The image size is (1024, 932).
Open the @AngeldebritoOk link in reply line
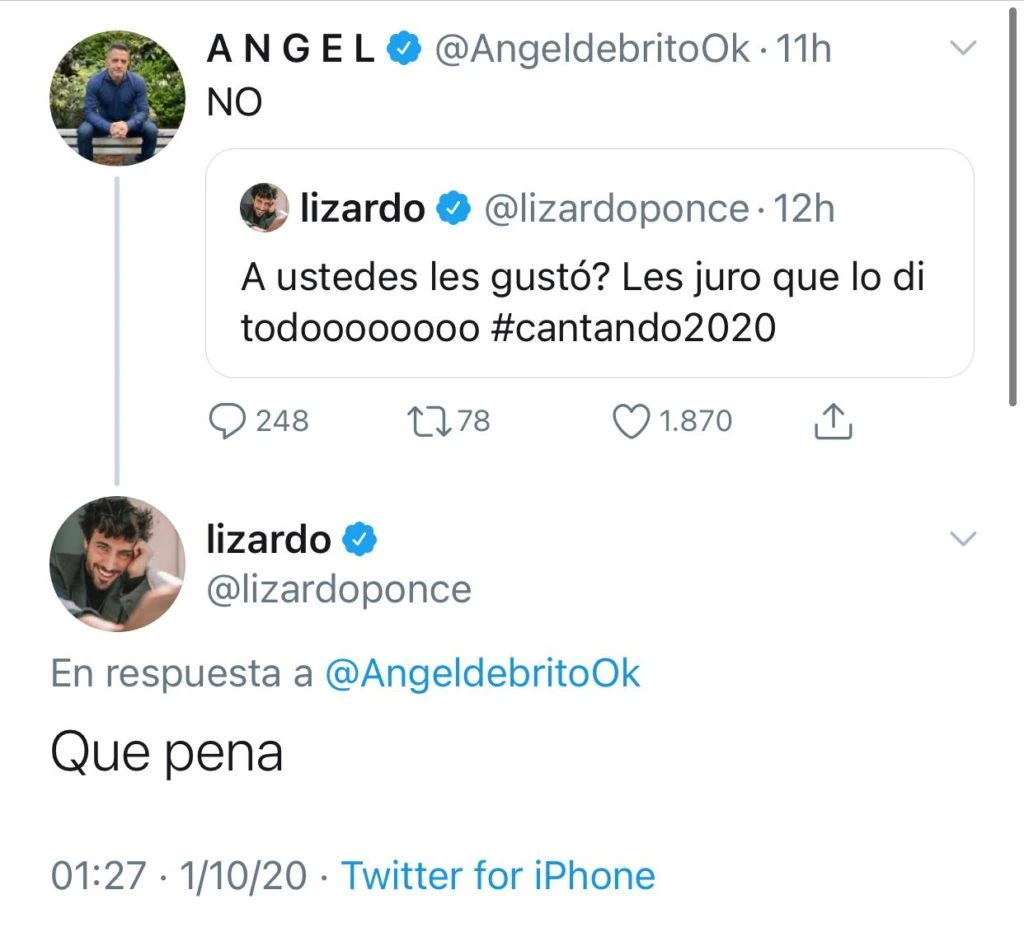coord(482,674)
